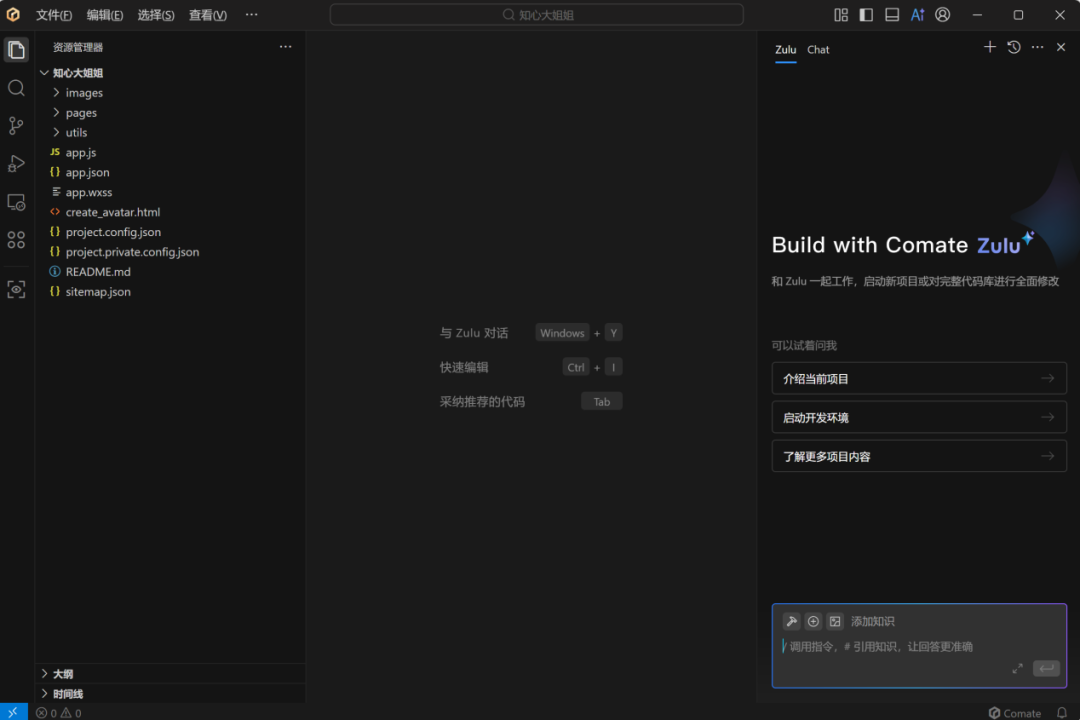Show more menu items via ellipsis

pos(251,14)
